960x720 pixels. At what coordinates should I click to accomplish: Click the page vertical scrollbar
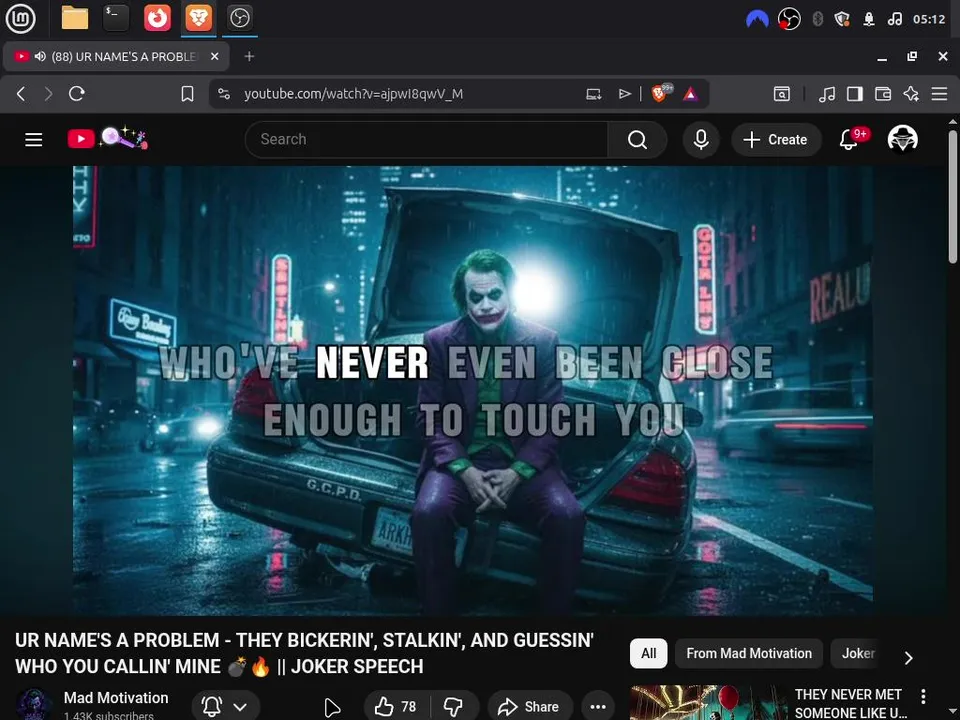(953, 196)
